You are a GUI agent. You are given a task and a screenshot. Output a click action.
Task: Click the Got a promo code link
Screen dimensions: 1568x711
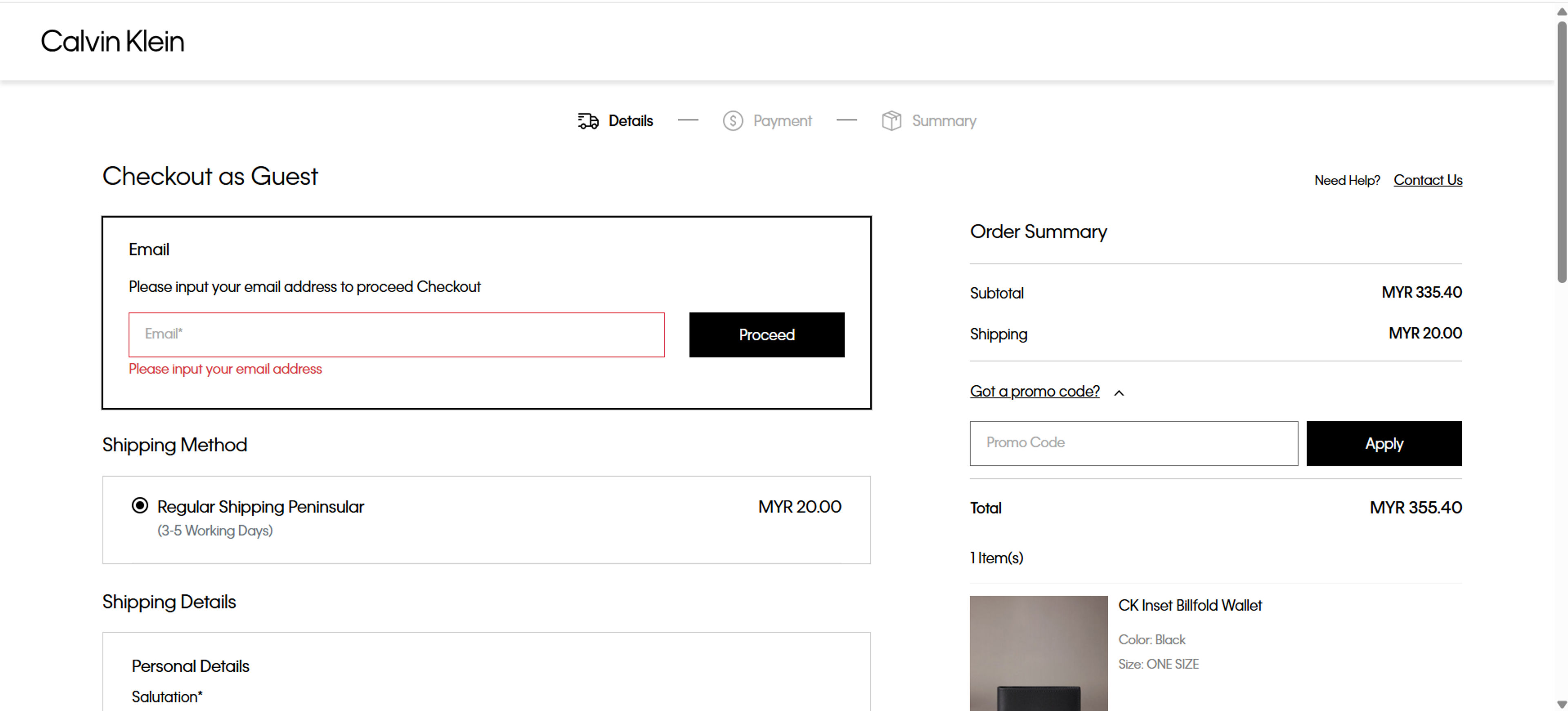(x=1035, y=391)
